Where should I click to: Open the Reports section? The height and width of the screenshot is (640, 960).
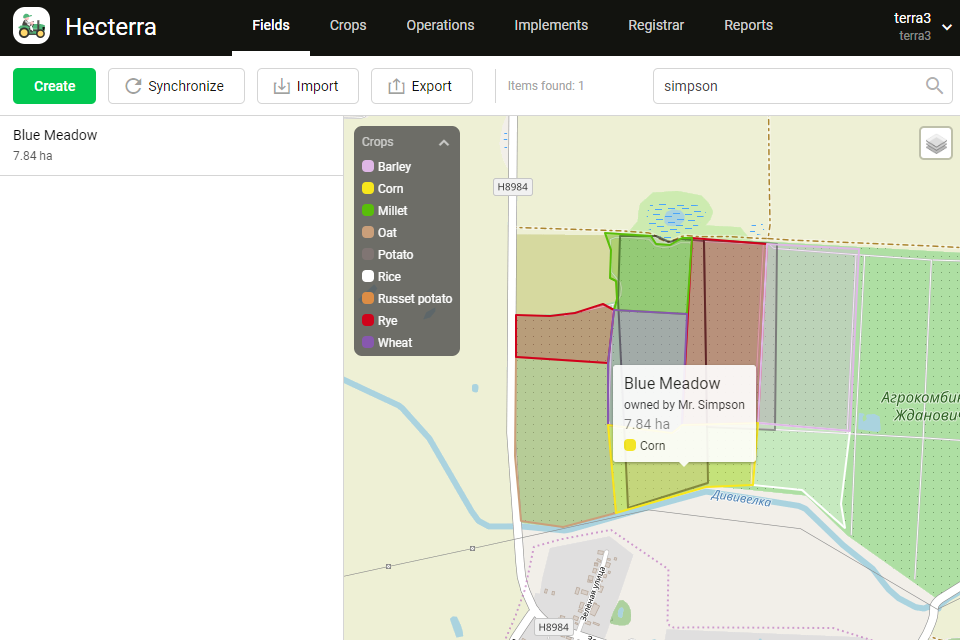point(748,26)
